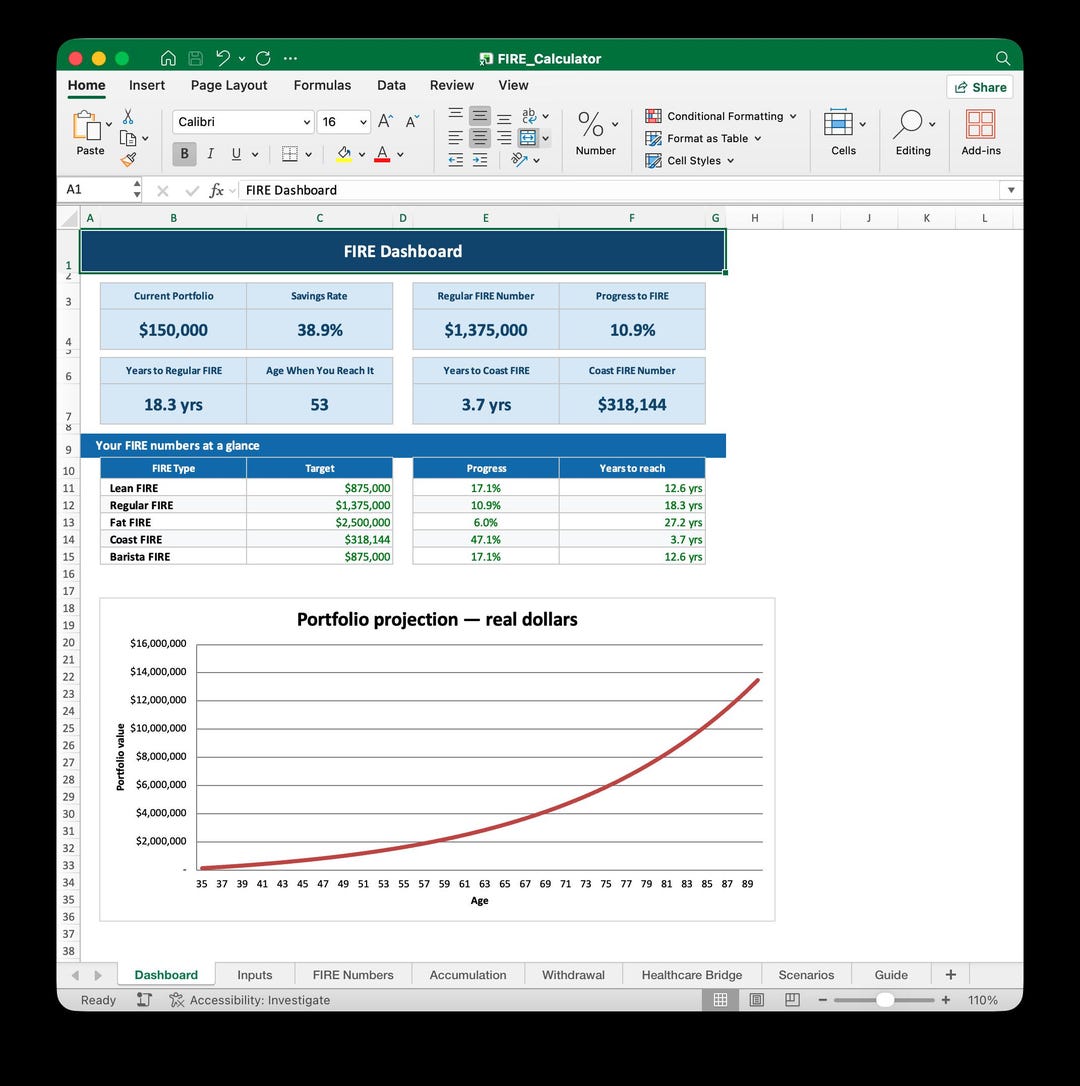The image size is (1080, 1086).
Task: Click the zoom out minus button
Action: [x=822, y=999]
